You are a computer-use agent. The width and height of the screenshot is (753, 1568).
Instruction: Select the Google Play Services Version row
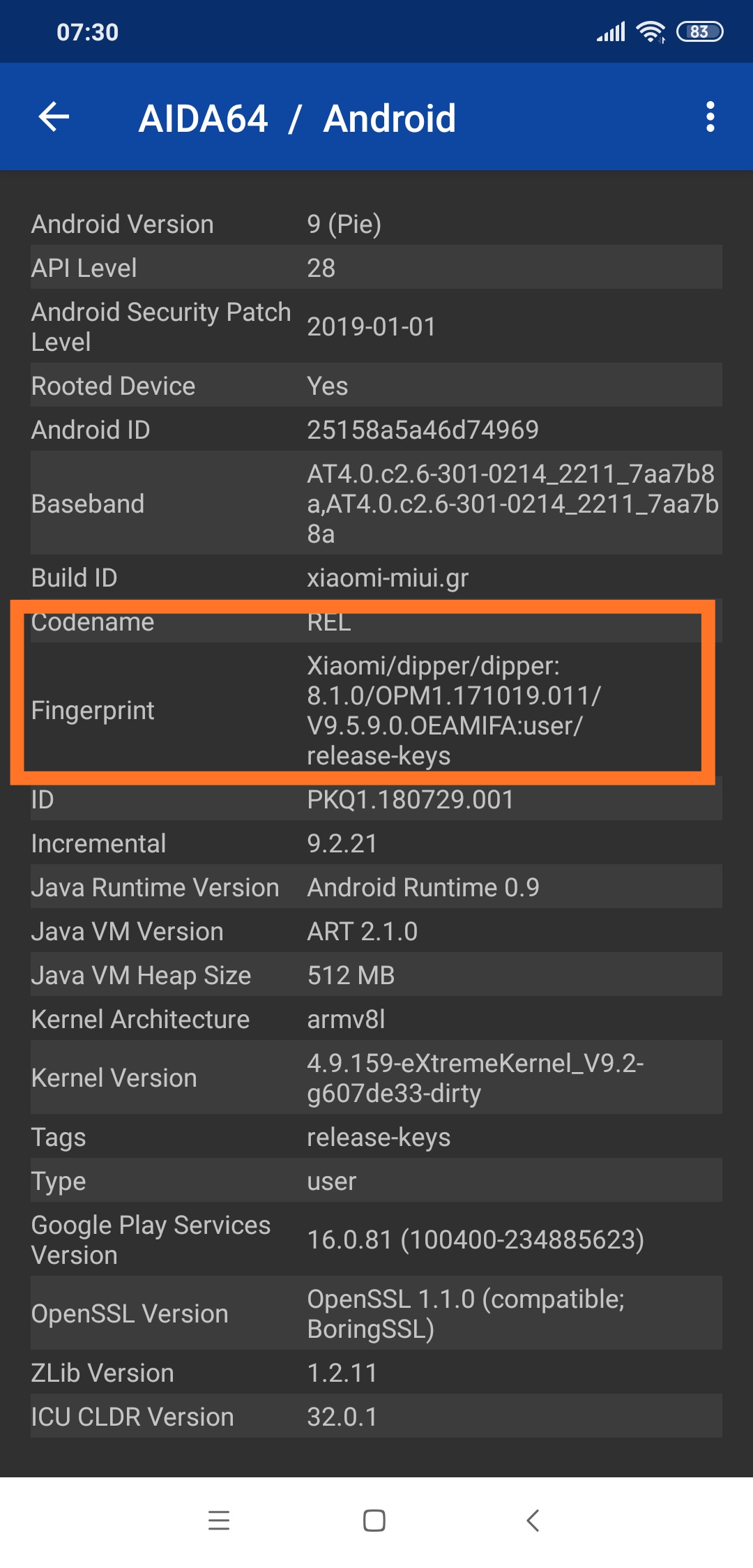pyautogui.click(x=376, y=1239)
